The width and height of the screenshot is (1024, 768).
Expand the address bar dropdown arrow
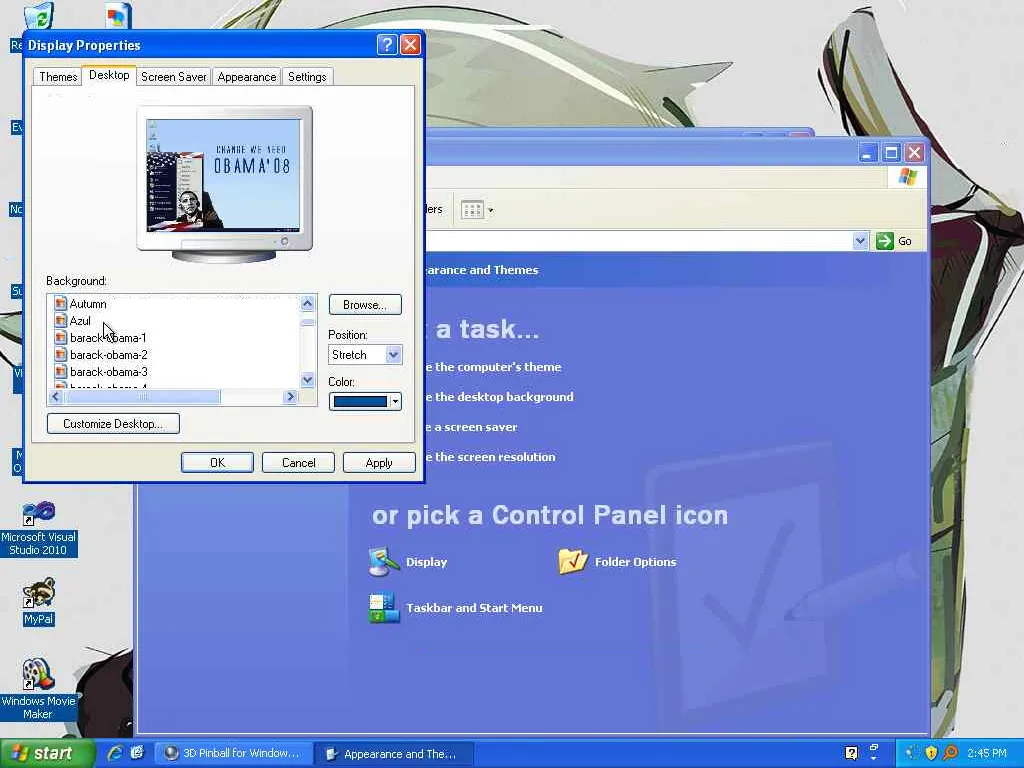[860, 241]
